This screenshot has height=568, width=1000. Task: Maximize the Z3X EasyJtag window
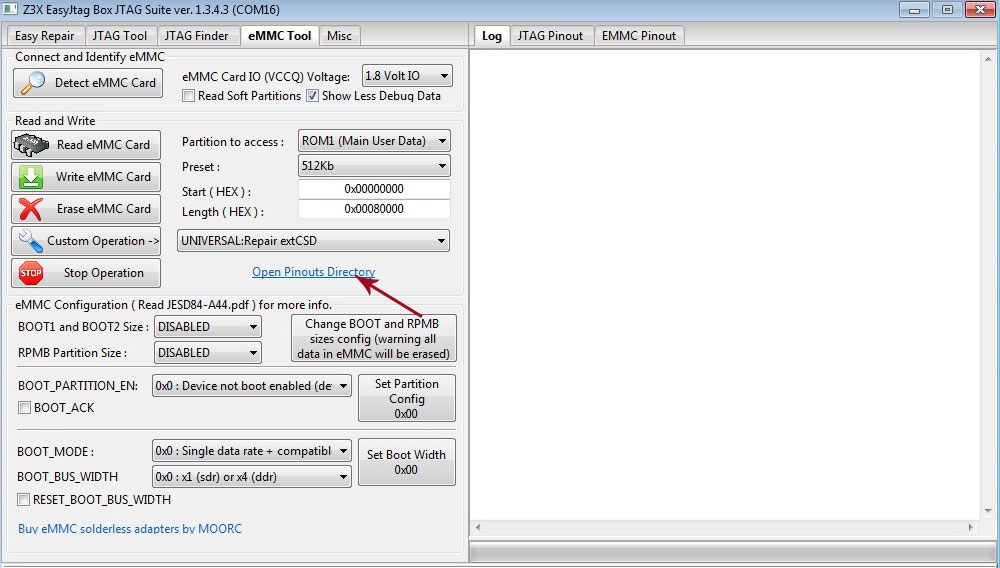(x=948, y=10)
